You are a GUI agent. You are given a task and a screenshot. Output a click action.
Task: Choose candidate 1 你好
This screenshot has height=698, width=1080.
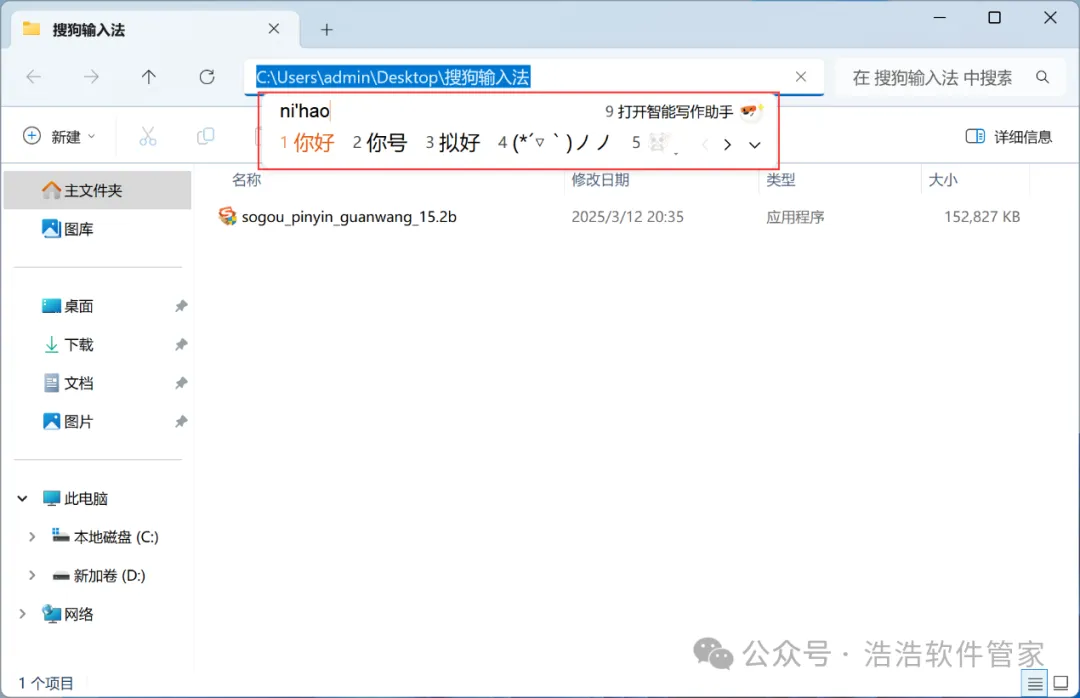click(x=307, y=143)
